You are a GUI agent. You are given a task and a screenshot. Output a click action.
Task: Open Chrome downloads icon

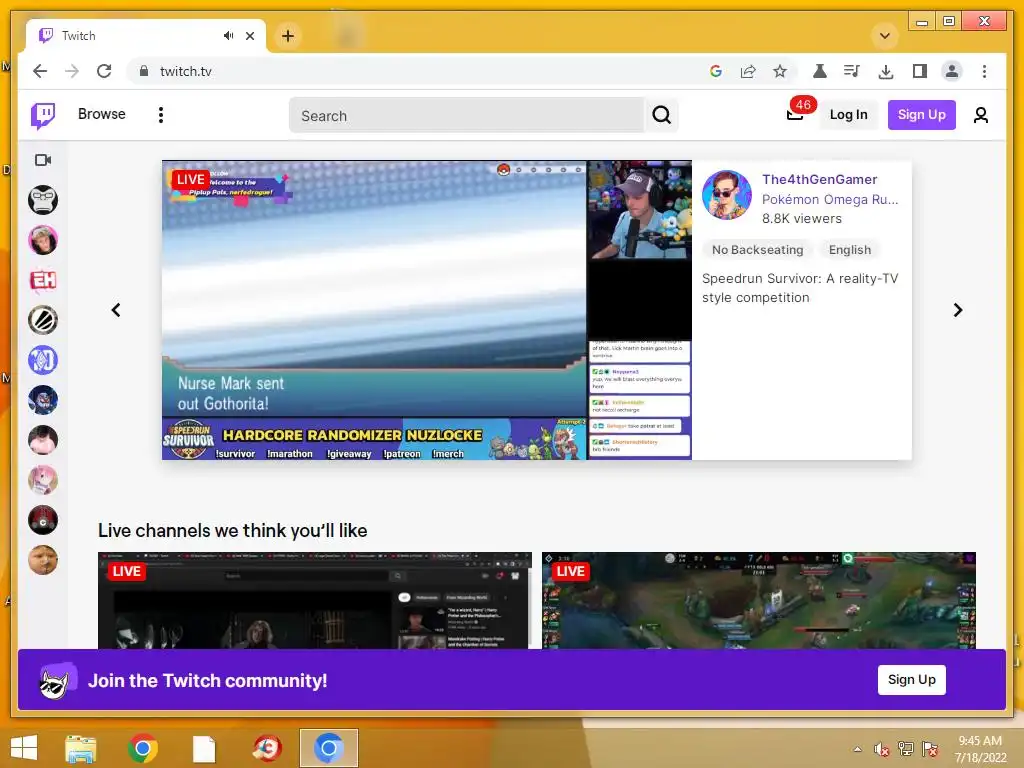[x=886, y=71]
